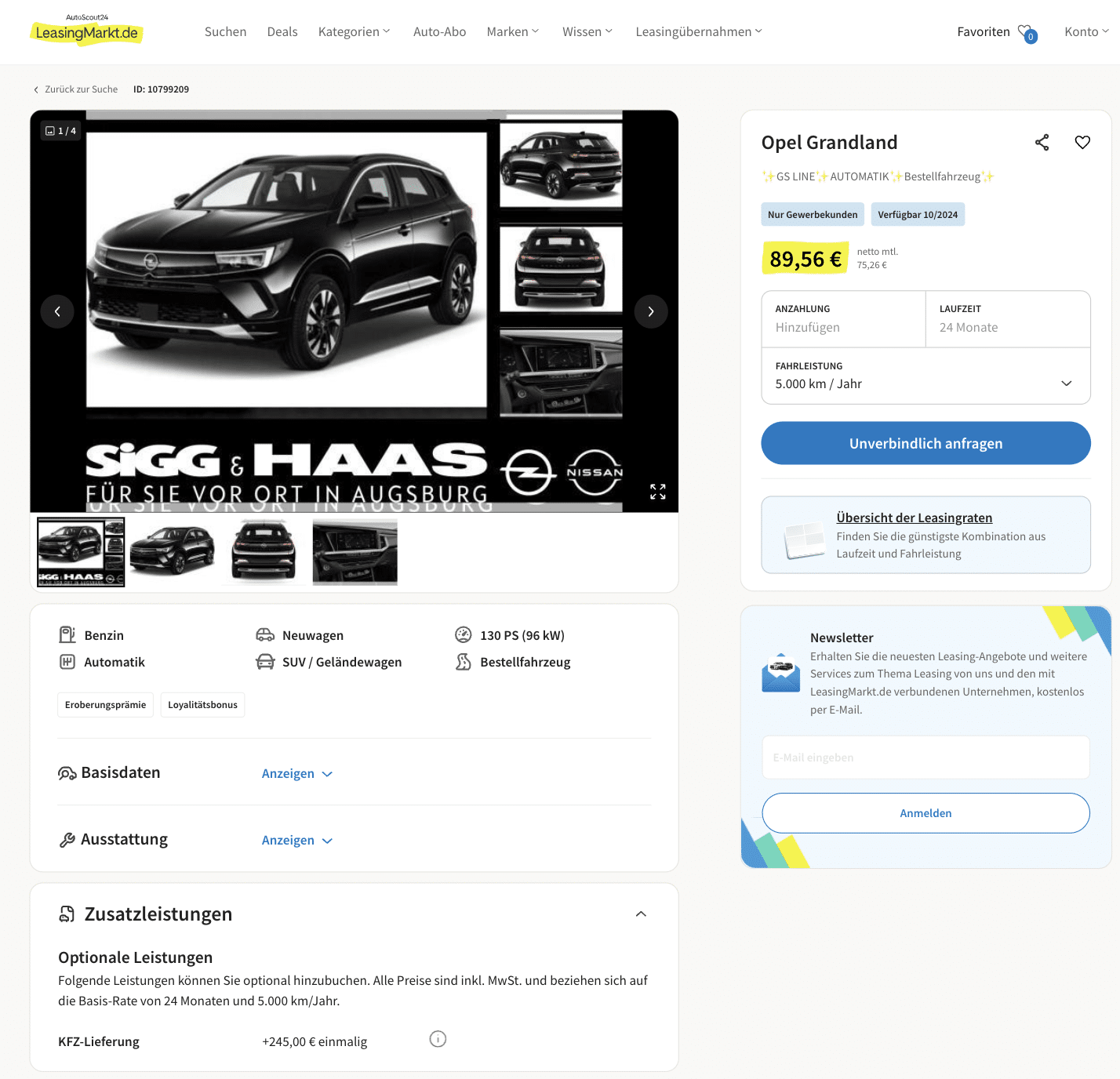This screenshot has width=1120, height=1079.
Task: Click the Unverbindlich anfragen button
Action: 925,443
